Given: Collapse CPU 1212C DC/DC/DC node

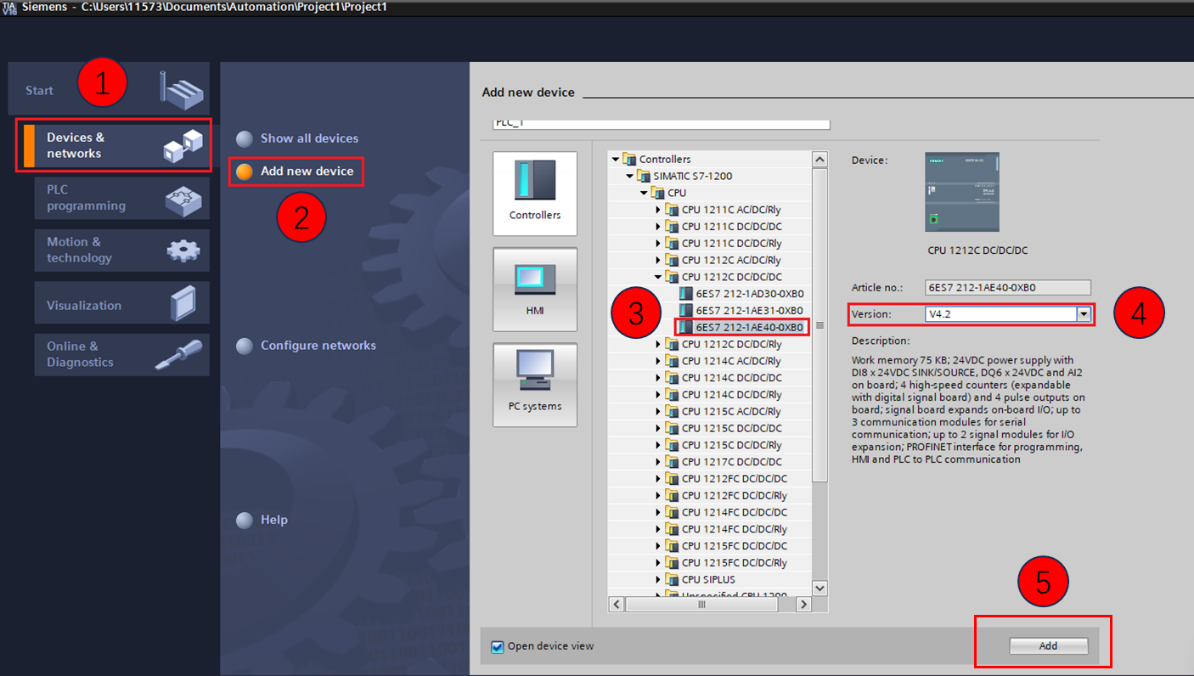Looking at the screenshot, I should coord(658,276).
